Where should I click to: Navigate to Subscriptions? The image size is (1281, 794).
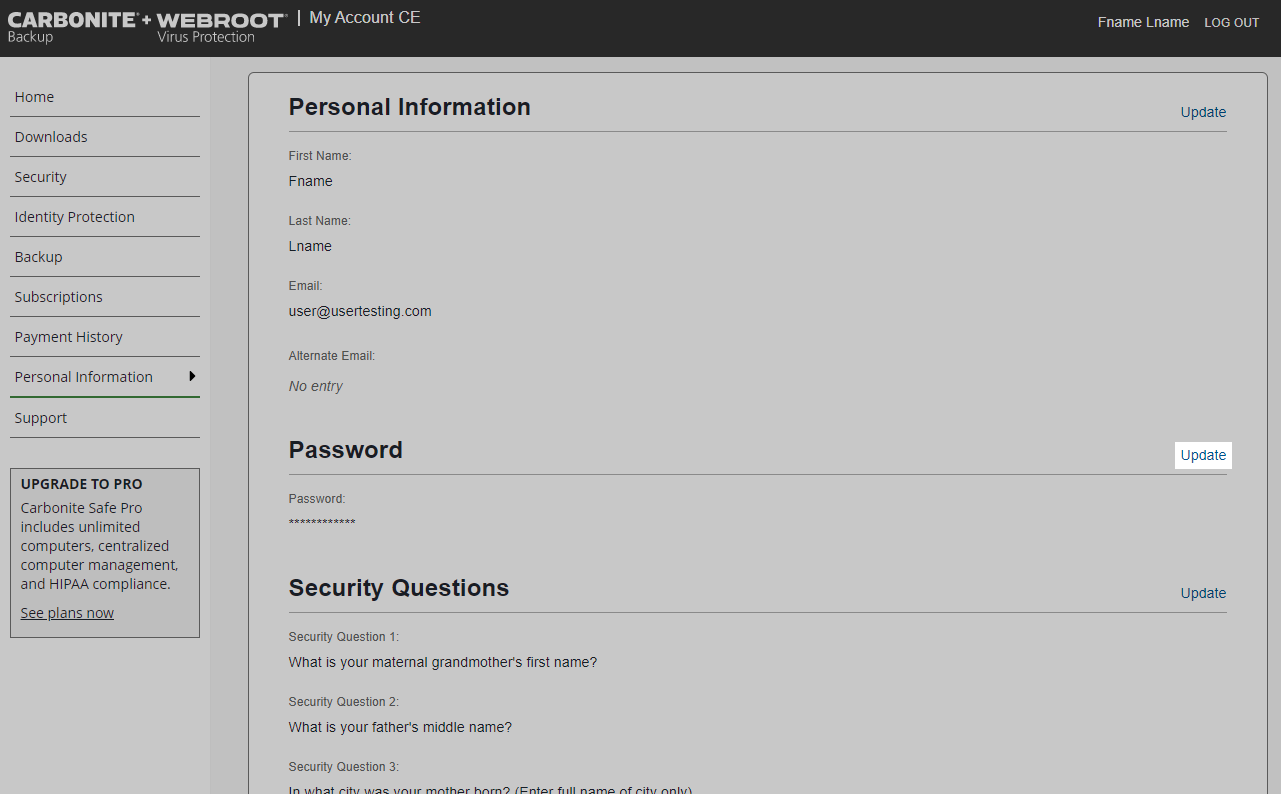[59, 297]
